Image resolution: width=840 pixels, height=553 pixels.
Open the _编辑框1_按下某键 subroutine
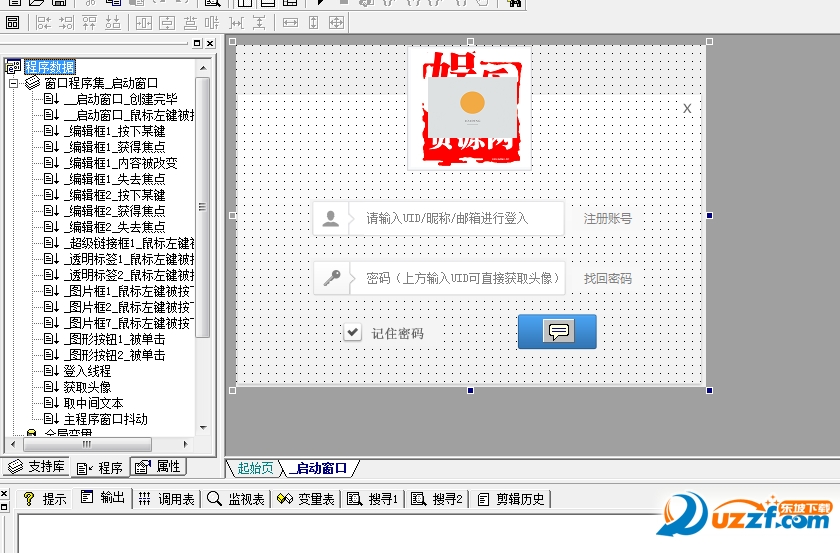coord(114,131)
